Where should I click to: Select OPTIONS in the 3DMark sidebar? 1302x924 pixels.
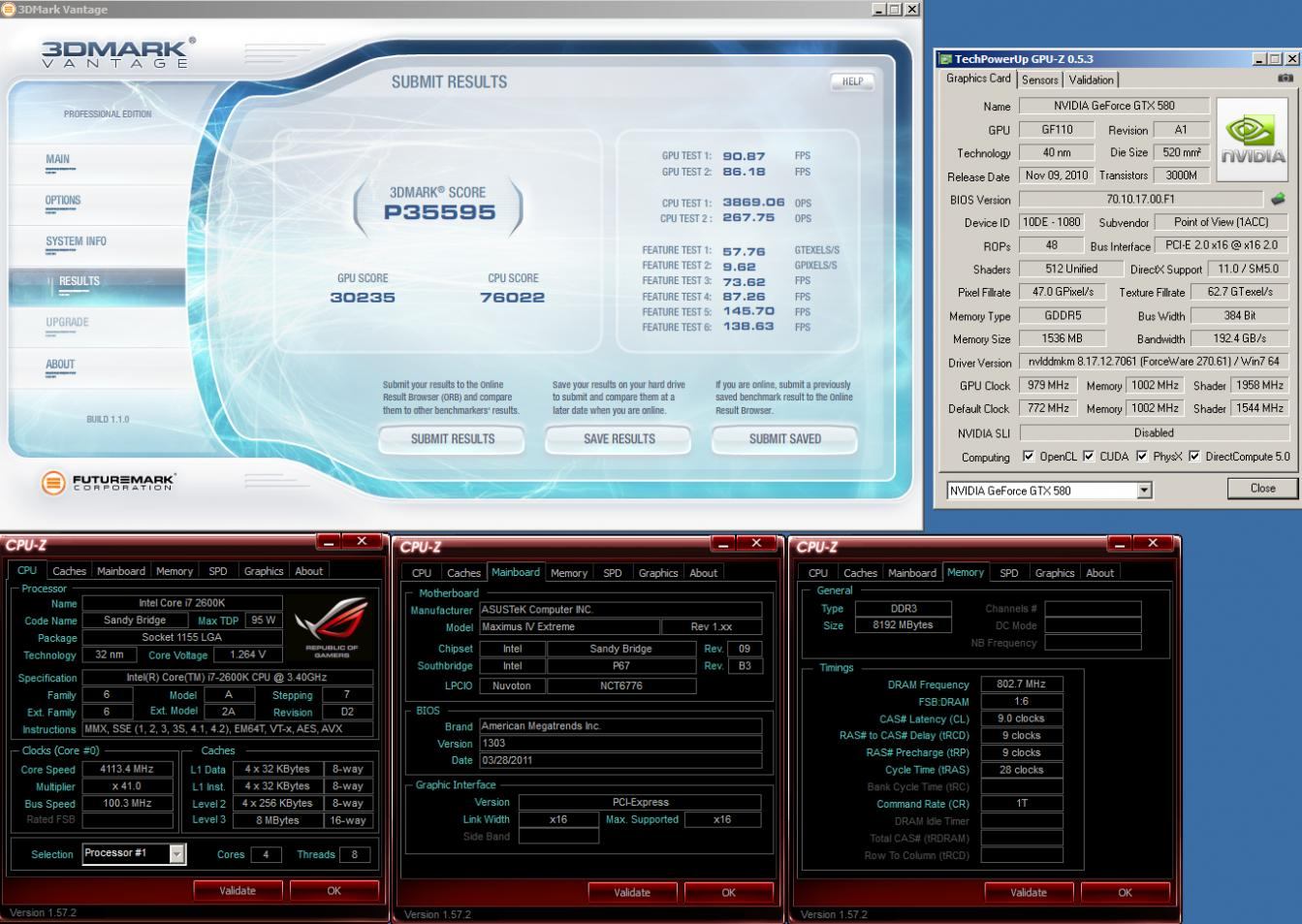tap(63, 201)
